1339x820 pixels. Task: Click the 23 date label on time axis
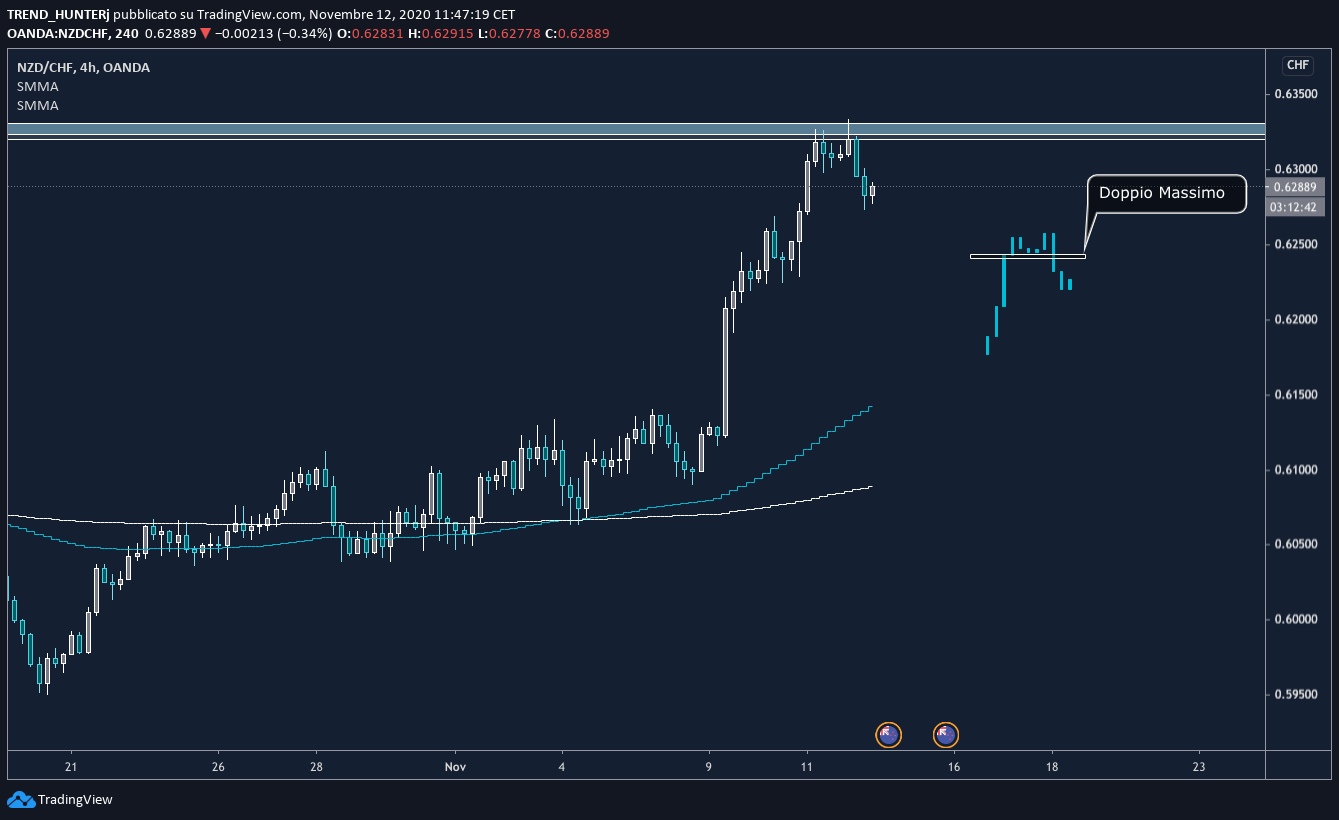1199,767
